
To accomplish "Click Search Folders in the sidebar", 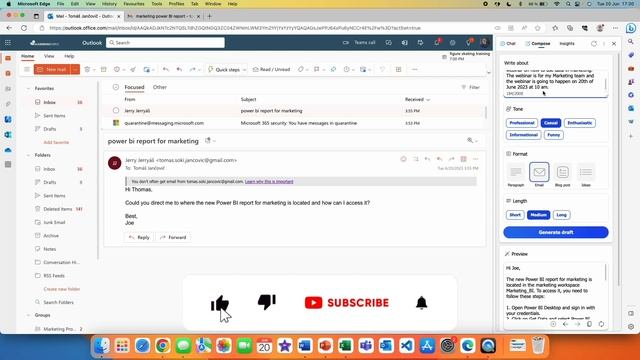I will [58, 302].
